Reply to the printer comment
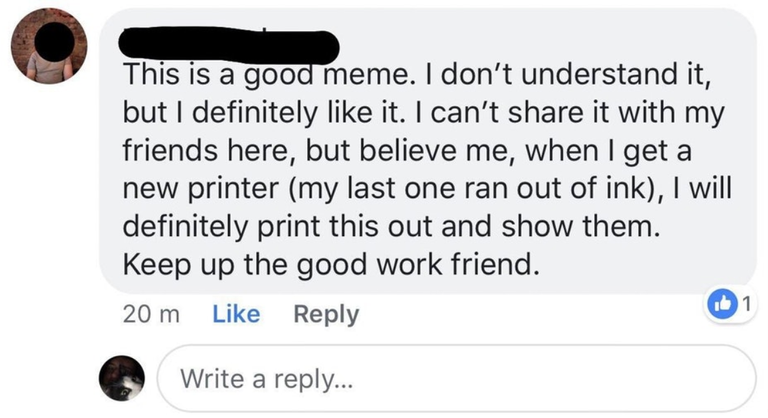This screenshot has width=768, height=418. point(326,314)
